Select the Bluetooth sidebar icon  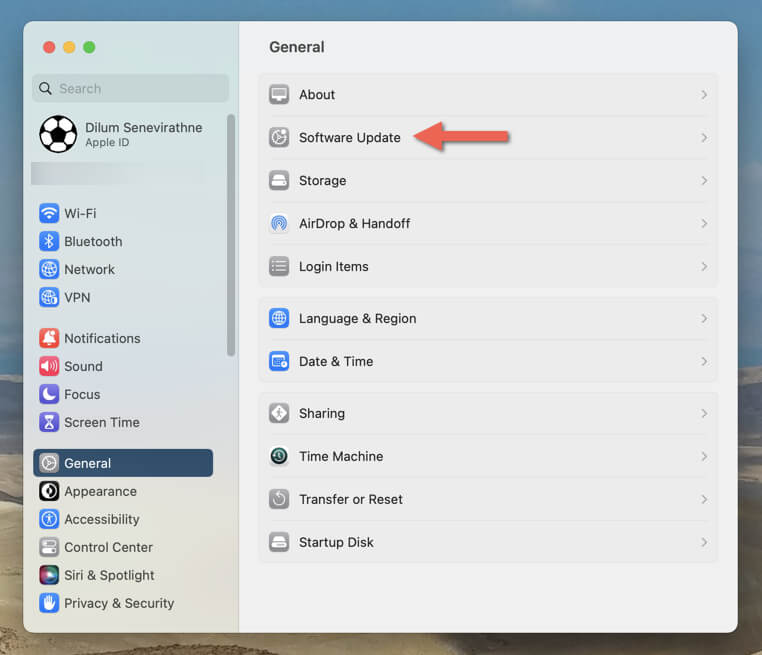point(49,241)
